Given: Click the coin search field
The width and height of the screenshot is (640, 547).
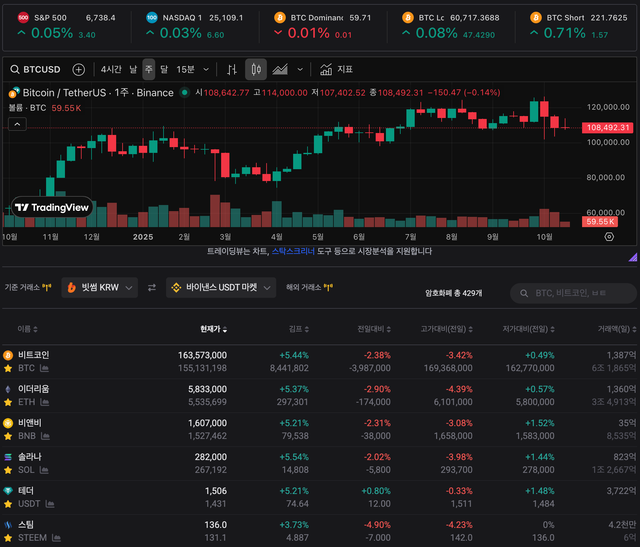Looking at the screenshot, I should (574, 293).
